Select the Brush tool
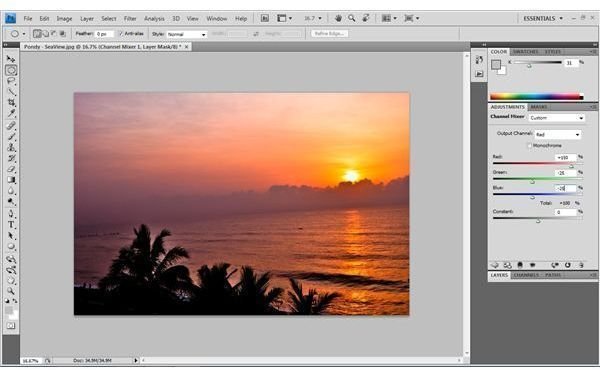 click(x=11, y=136)
